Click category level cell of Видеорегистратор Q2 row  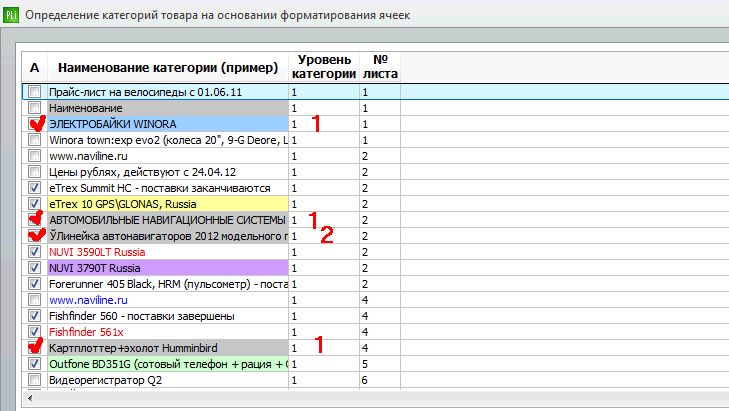(x=324, y=380)
